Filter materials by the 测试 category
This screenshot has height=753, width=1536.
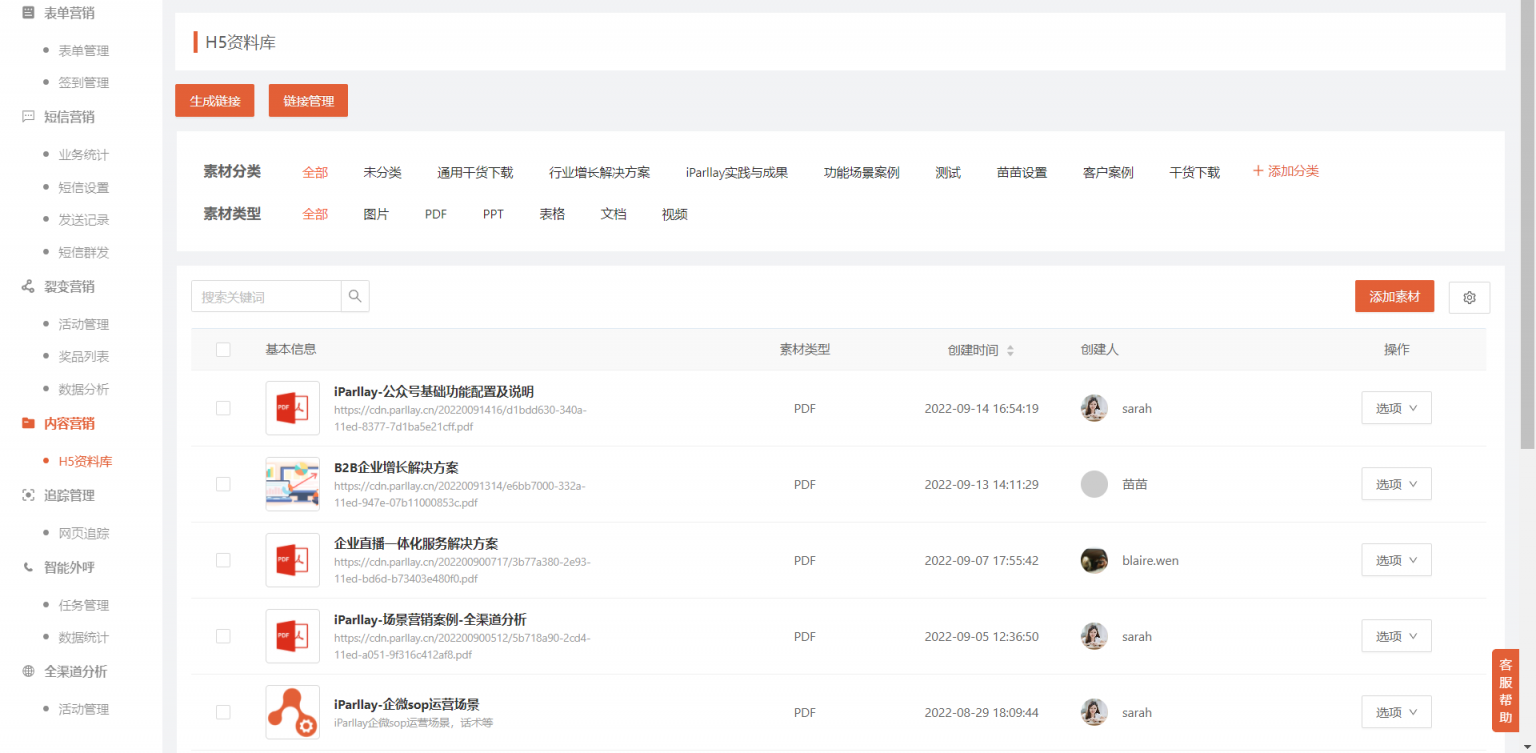[948, 171]
